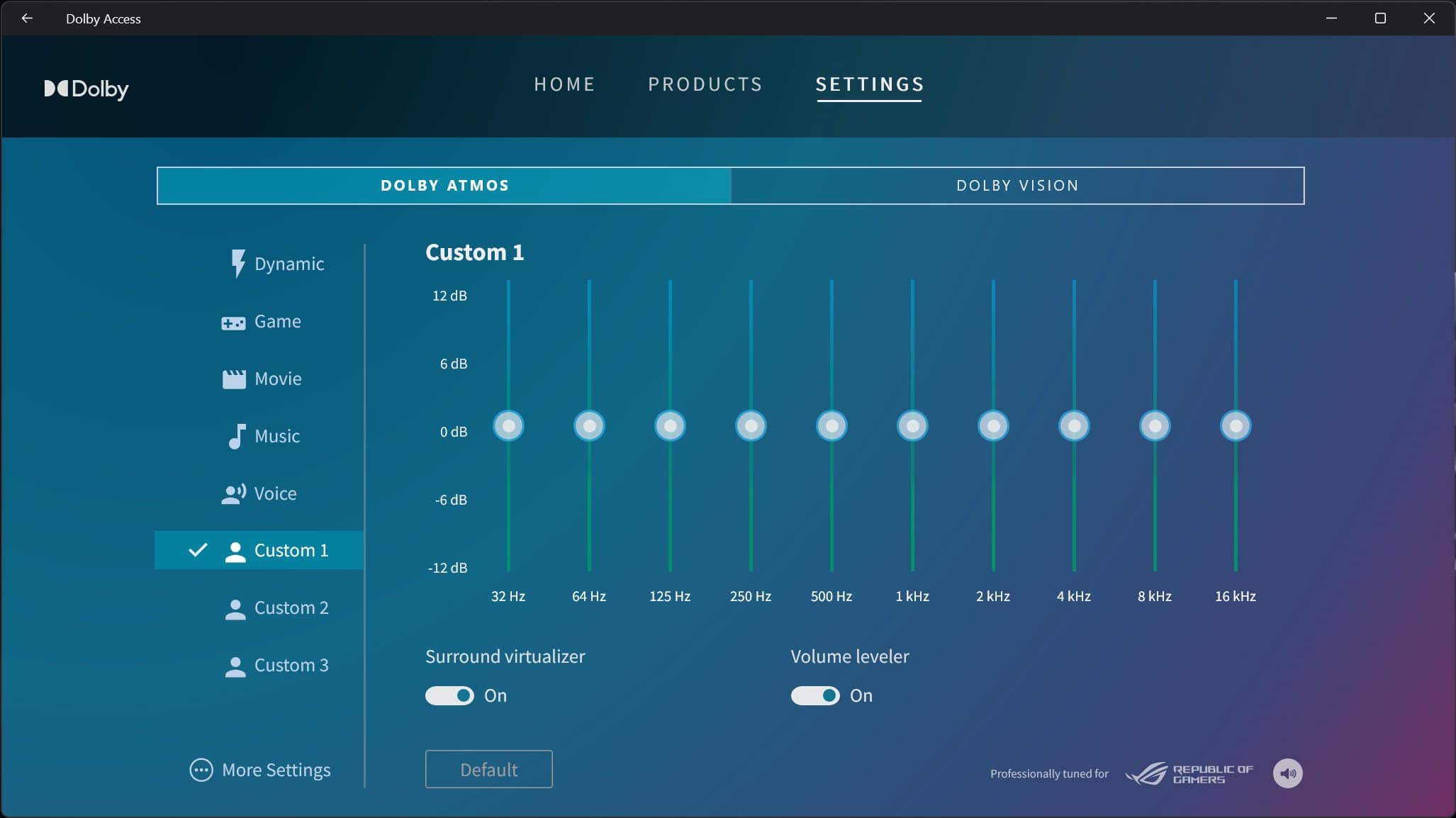Select the Game sound profile icon
This screenshot has height=818, width=1456.
click(x=233, y=321)
